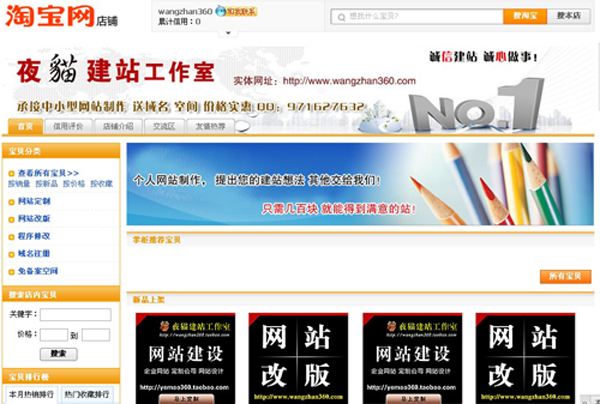Viewport: 600px width, 404px height.
Task: Open the 首页 home tab
Action: tap(24, 127)
